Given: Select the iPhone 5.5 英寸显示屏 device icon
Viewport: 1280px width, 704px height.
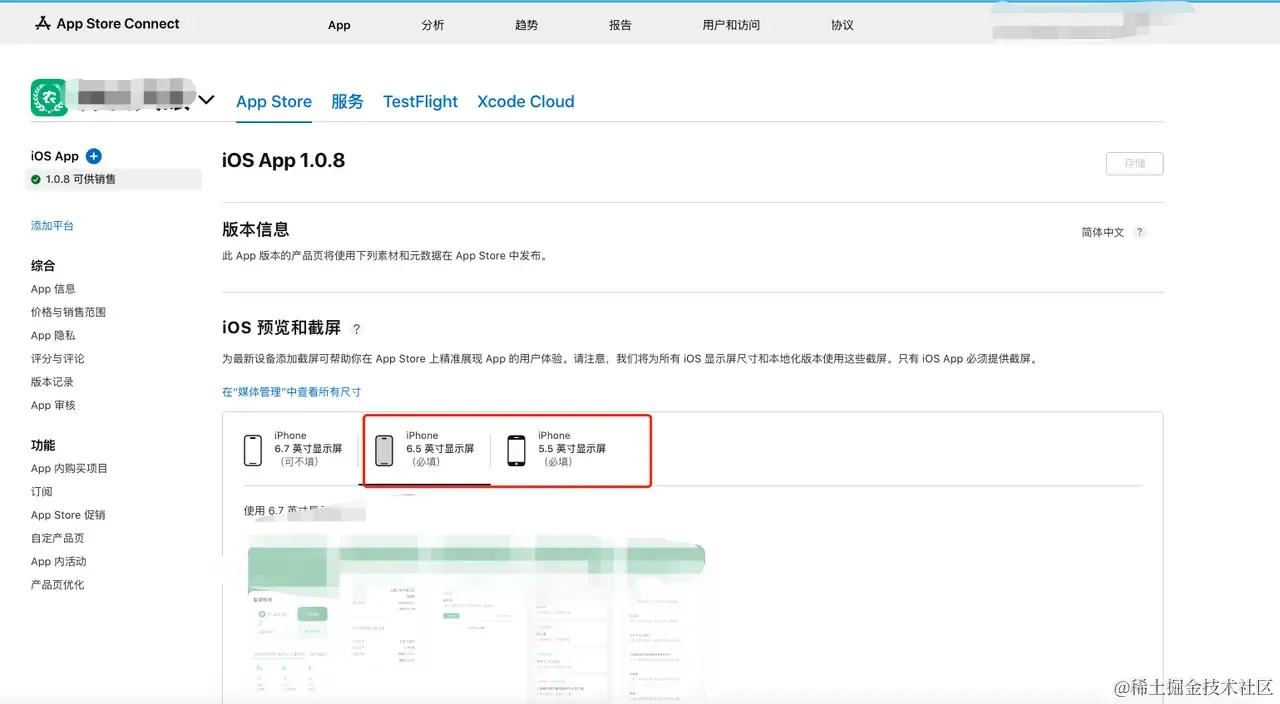Looking at the screenshot, I should 516,450.
